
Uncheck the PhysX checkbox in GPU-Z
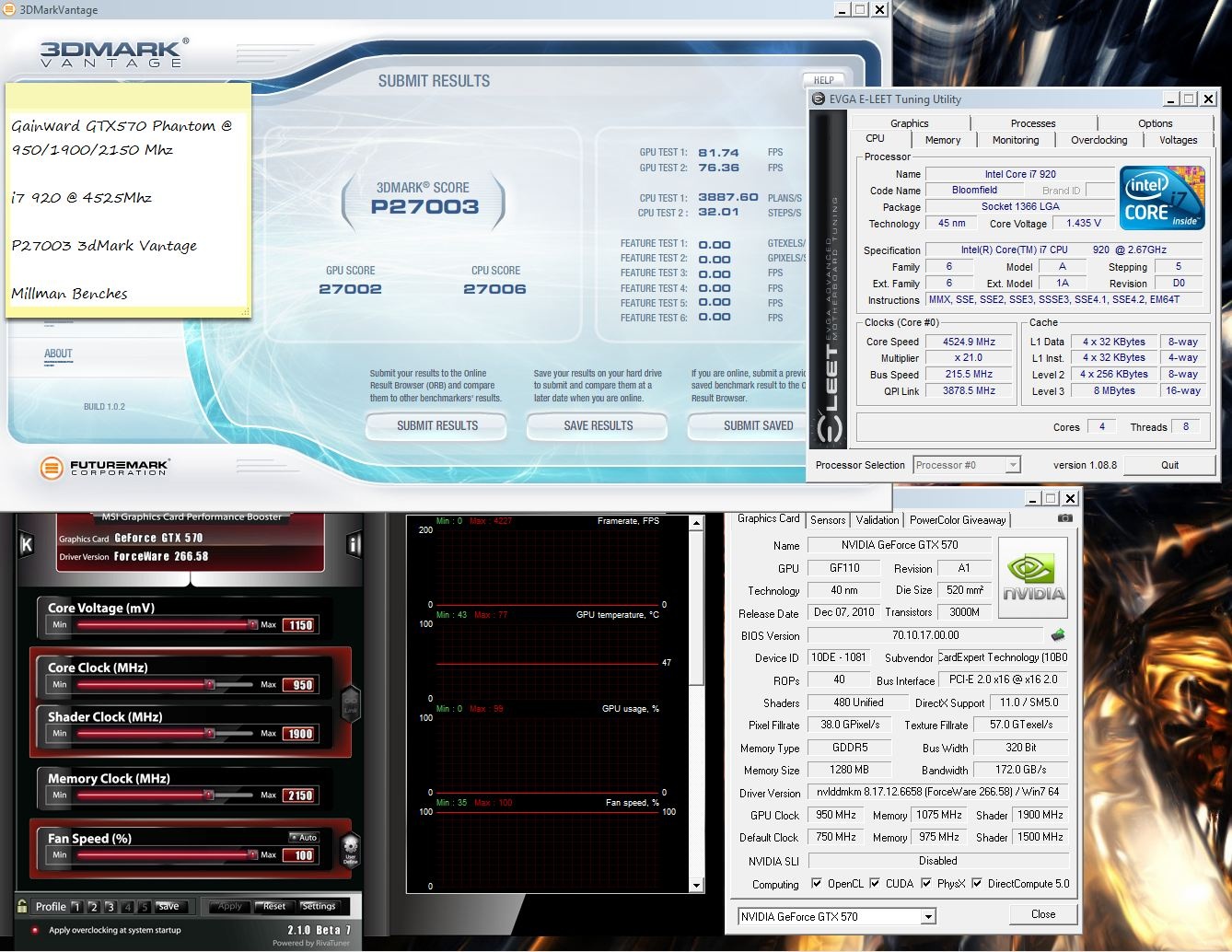926,884
